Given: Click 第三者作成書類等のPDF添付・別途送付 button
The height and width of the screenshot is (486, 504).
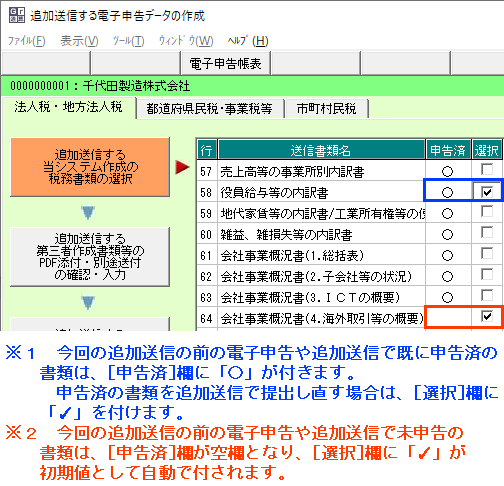Looking at the screenshot, I should click(90, 257).
